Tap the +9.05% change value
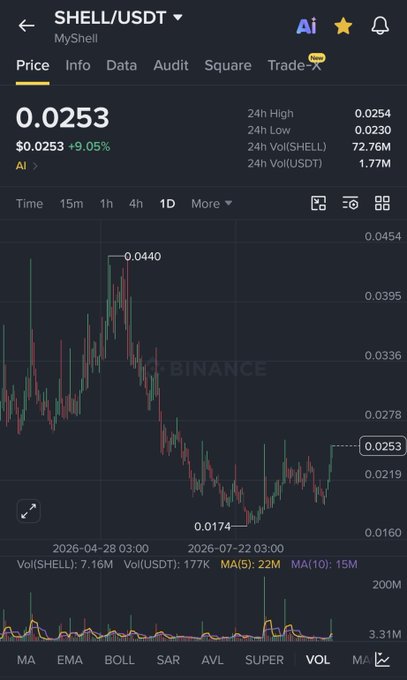Viewport: 407px width, 680px height. pos(89,147)
